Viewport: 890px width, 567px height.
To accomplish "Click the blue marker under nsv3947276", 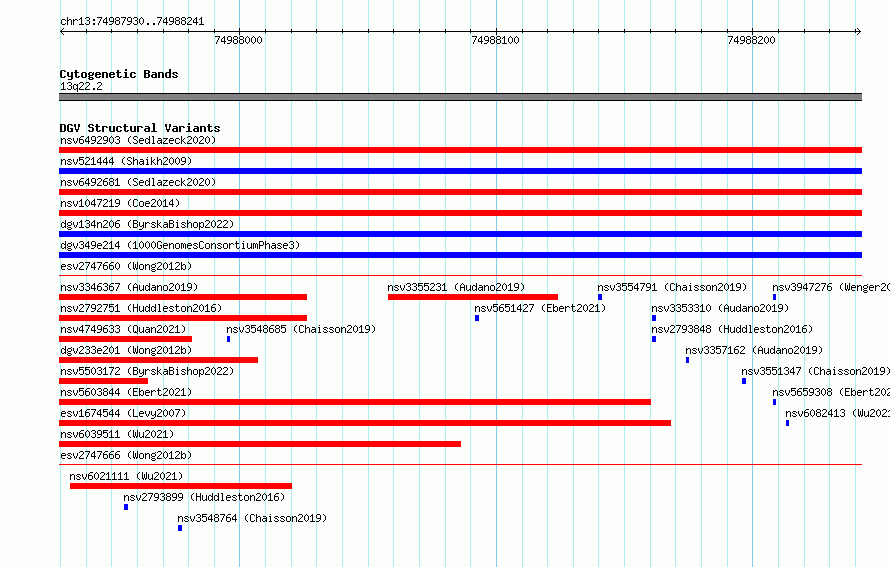I will [774, 297].
